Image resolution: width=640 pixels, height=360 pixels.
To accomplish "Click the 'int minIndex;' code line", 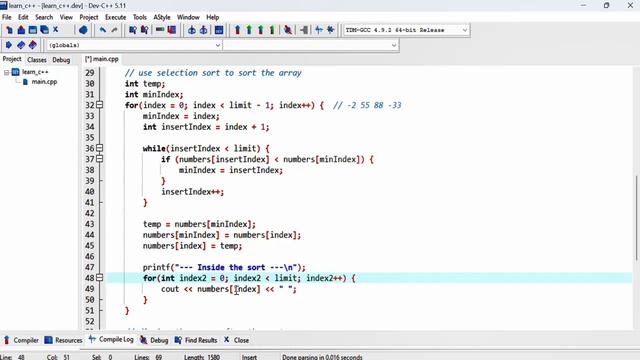I will point(154,94).
